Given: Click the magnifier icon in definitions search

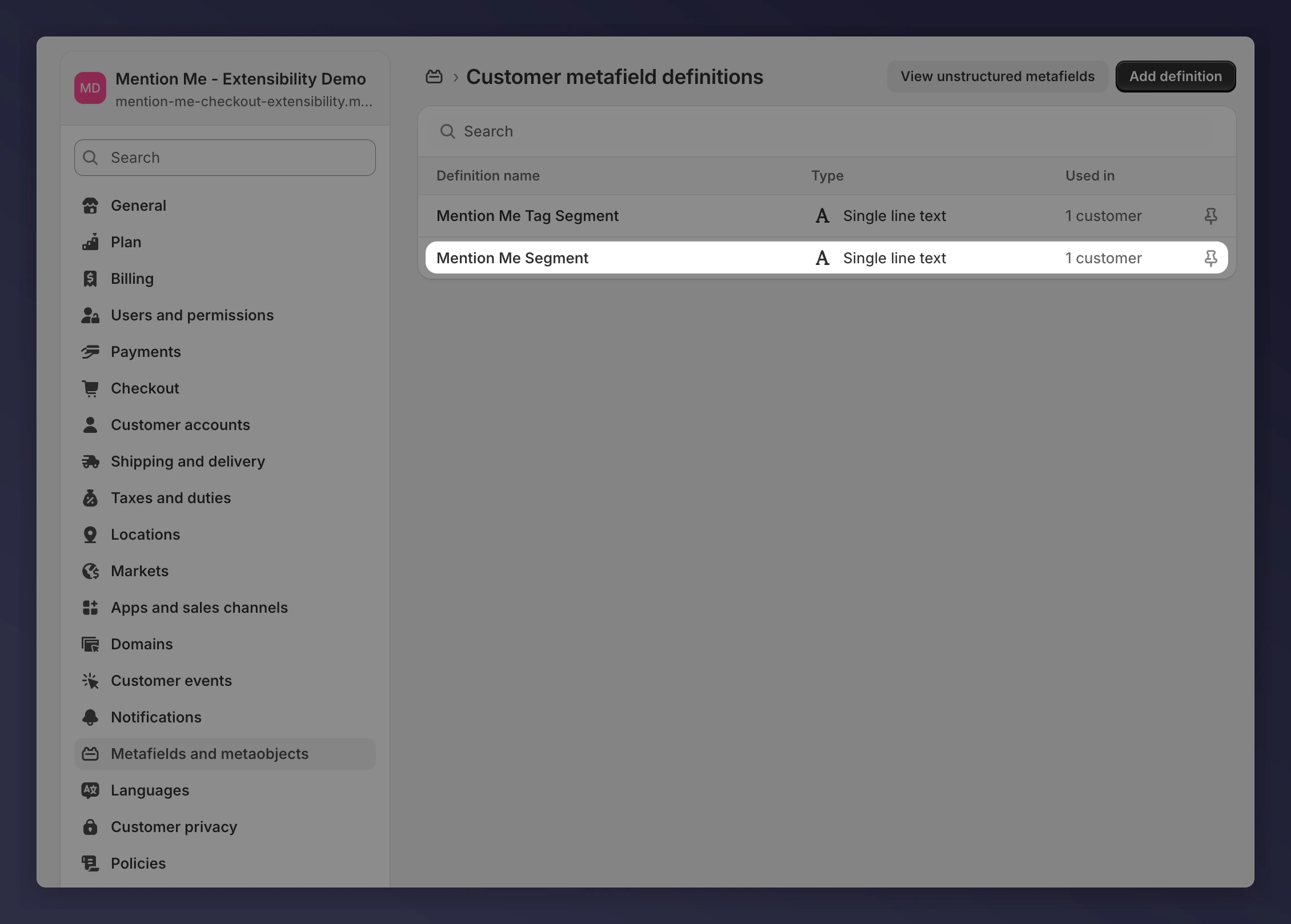Looking at the screenshot, I should pyautogui.click(x=447, y=131).
